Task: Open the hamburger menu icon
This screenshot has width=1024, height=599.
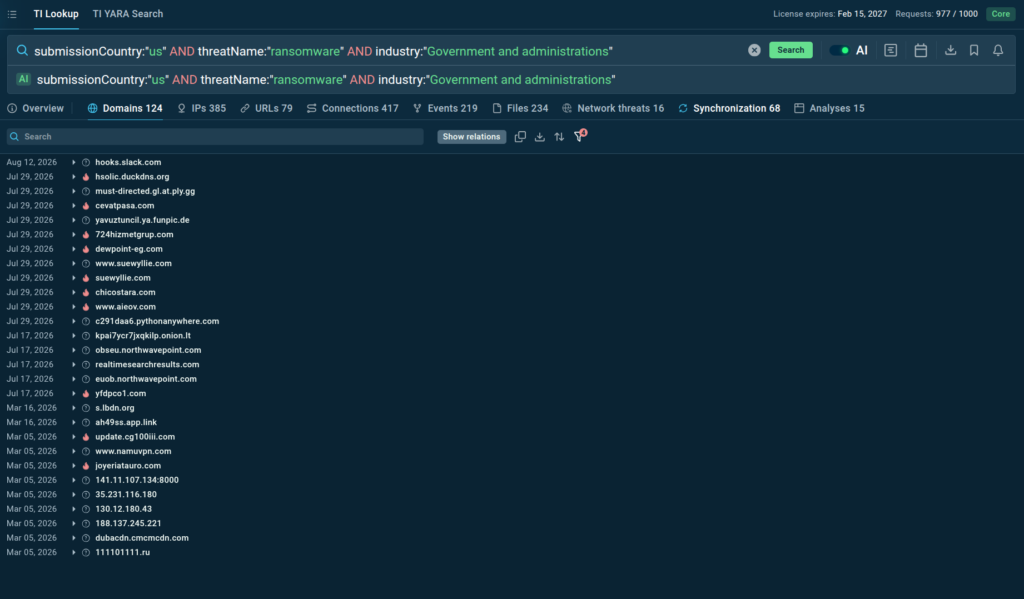Action: [x=12, y=14]
